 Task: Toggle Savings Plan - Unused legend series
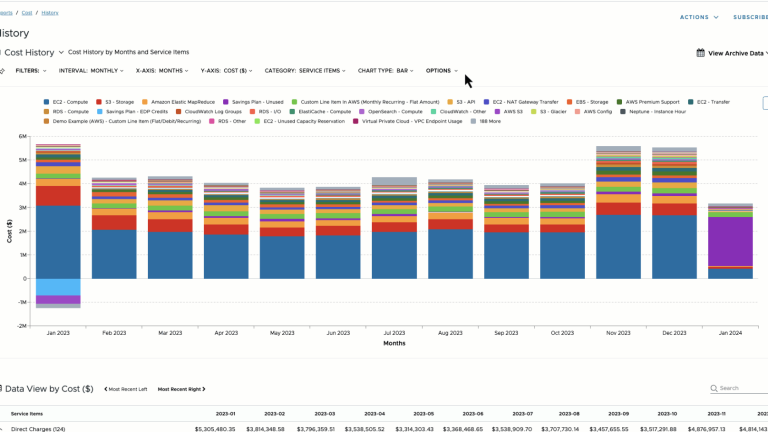253,102
